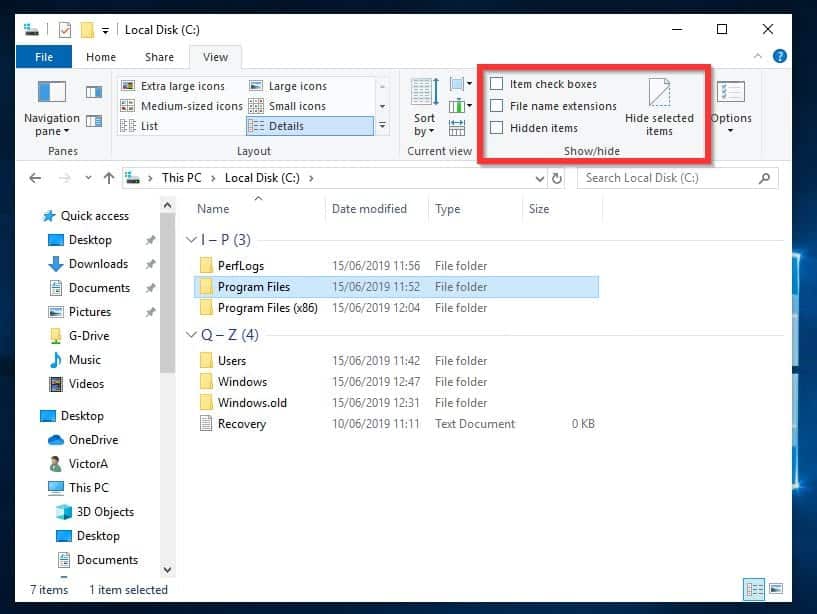The height and width of the screenshot is (614, 817).
Task: Sort by the Size column header
Action: [x=539, y=209]
